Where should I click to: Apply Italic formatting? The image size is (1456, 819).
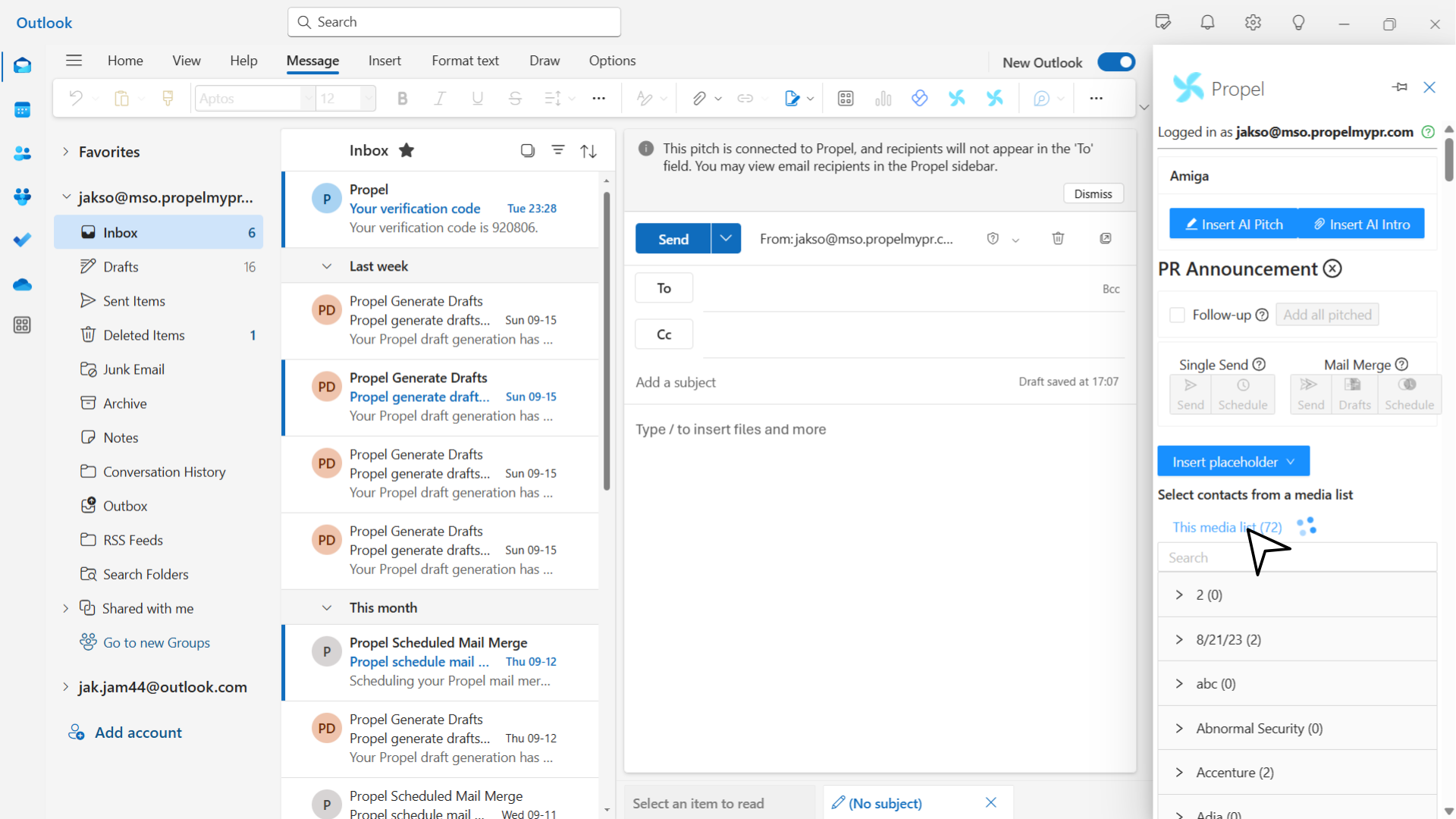coord(440,99)
